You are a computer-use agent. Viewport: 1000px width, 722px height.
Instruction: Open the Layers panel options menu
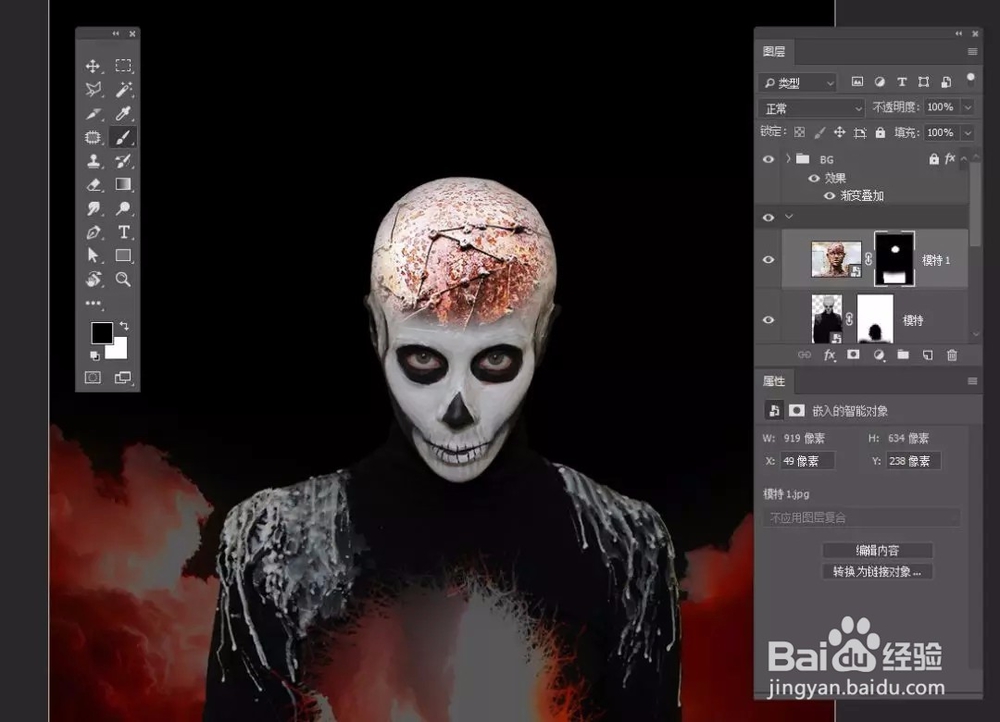click(x=972, y=52)
